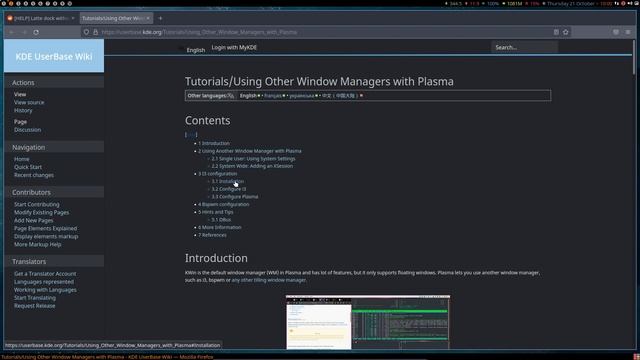This screenshot has width=640, height=360.
Task: Open Add New Pages link
Action: click(34, 220)
